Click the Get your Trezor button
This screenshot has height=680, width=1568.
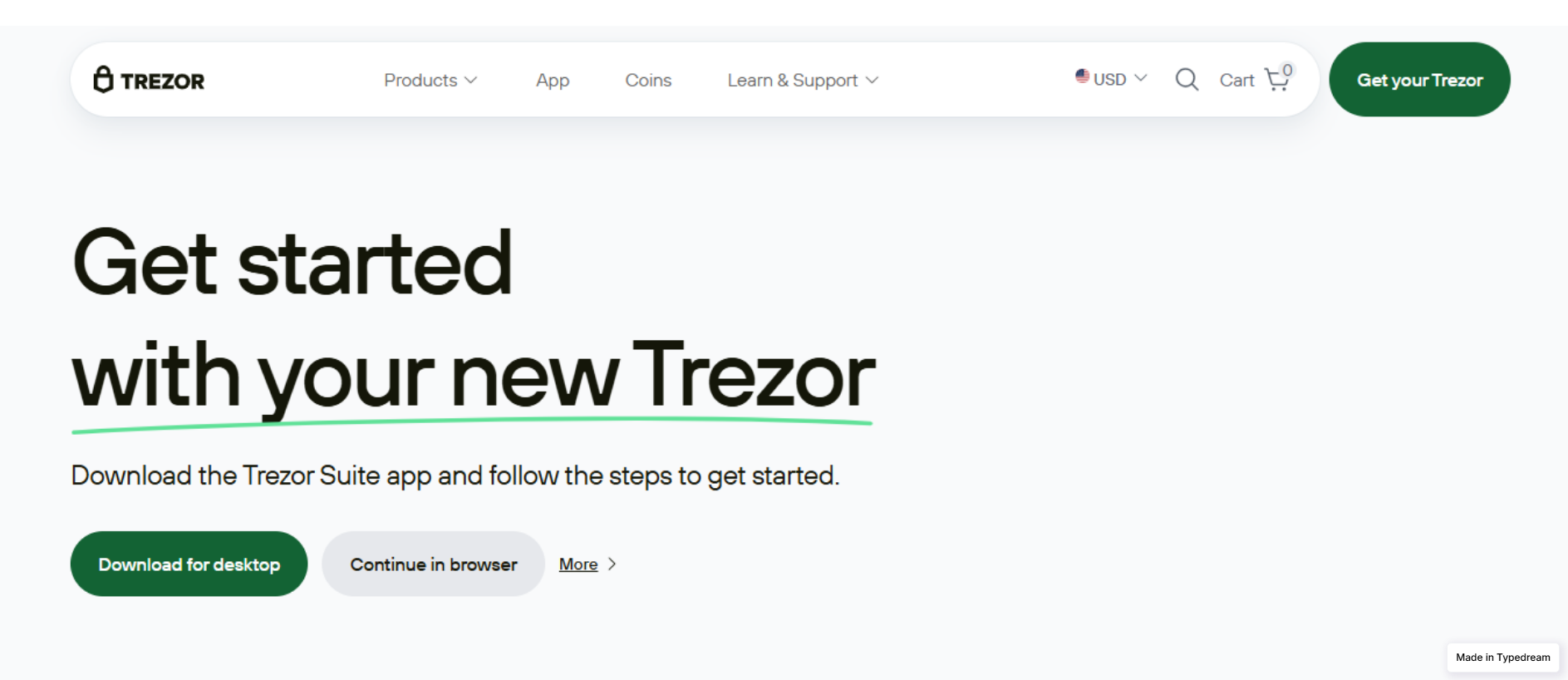coord(1419,80)
